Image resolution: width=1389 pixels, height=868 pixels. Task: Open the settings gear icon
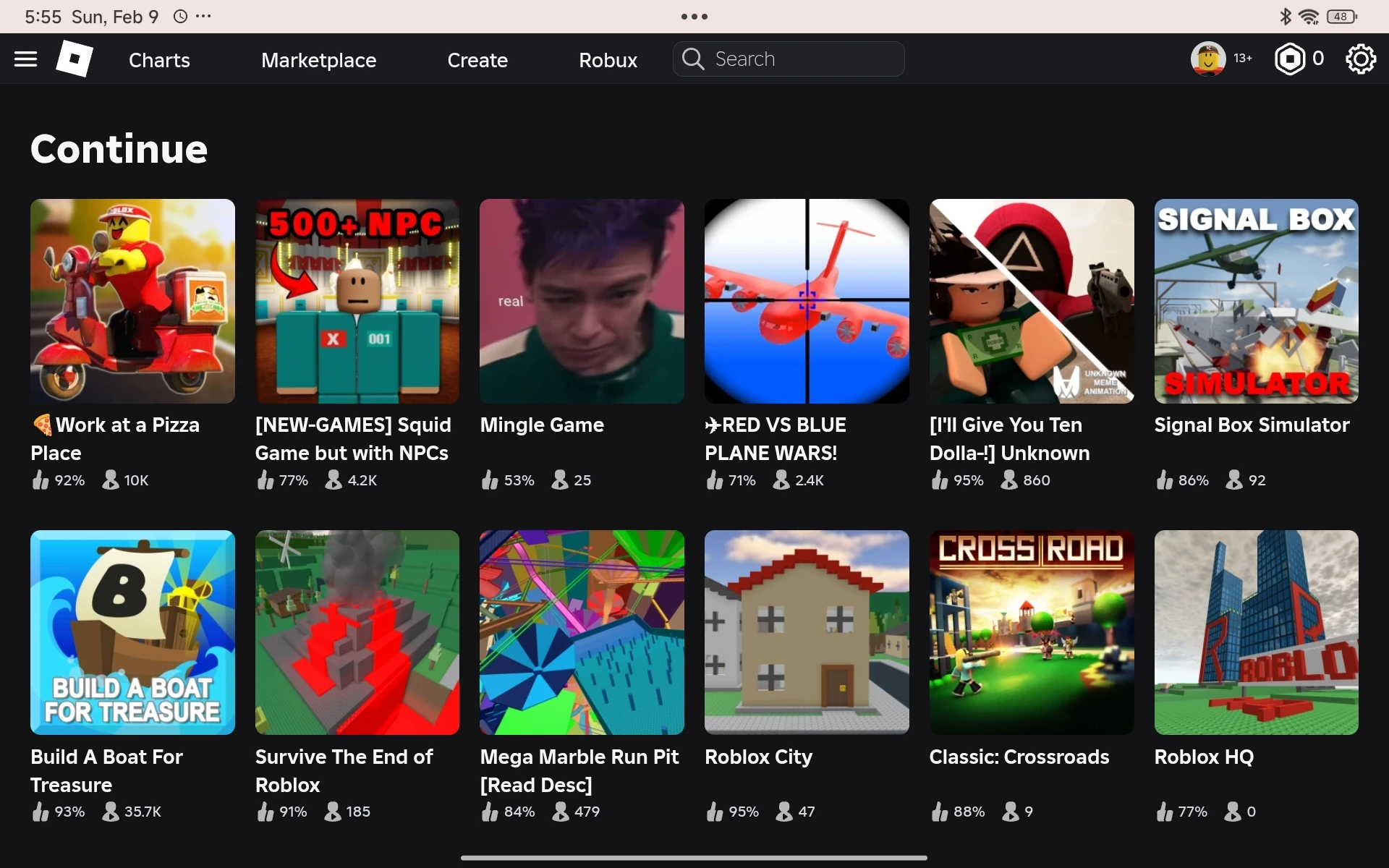[1362, 59]
